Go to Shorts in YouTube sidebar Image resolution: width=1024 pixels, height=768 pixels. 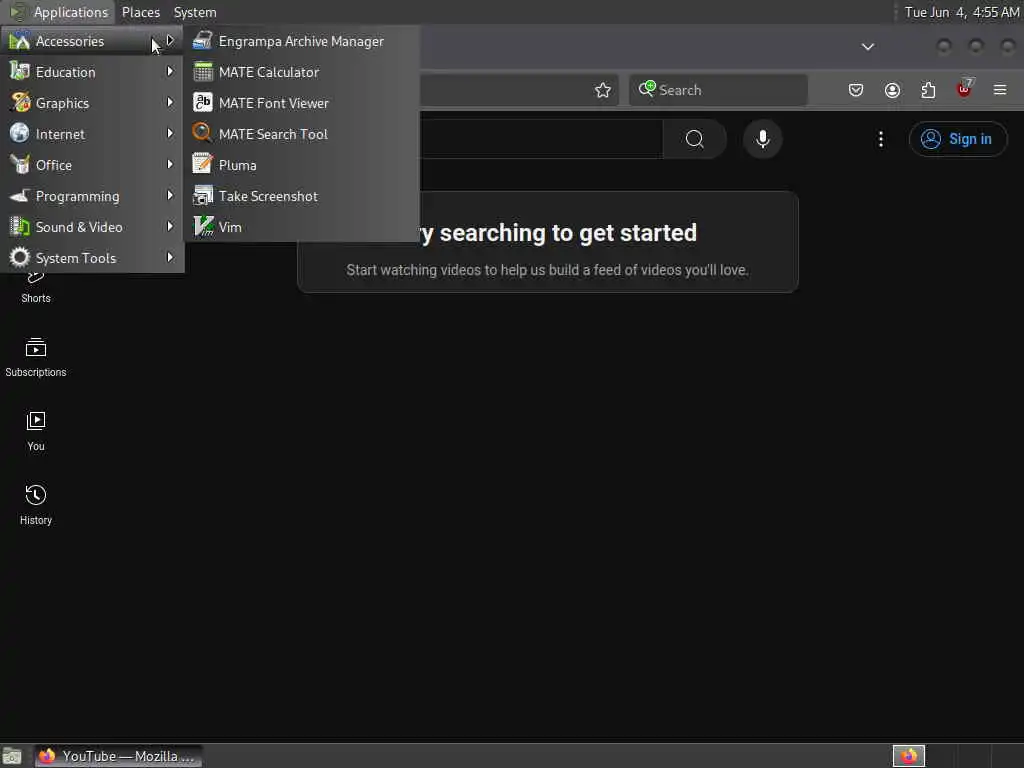(x=36, y=287)
